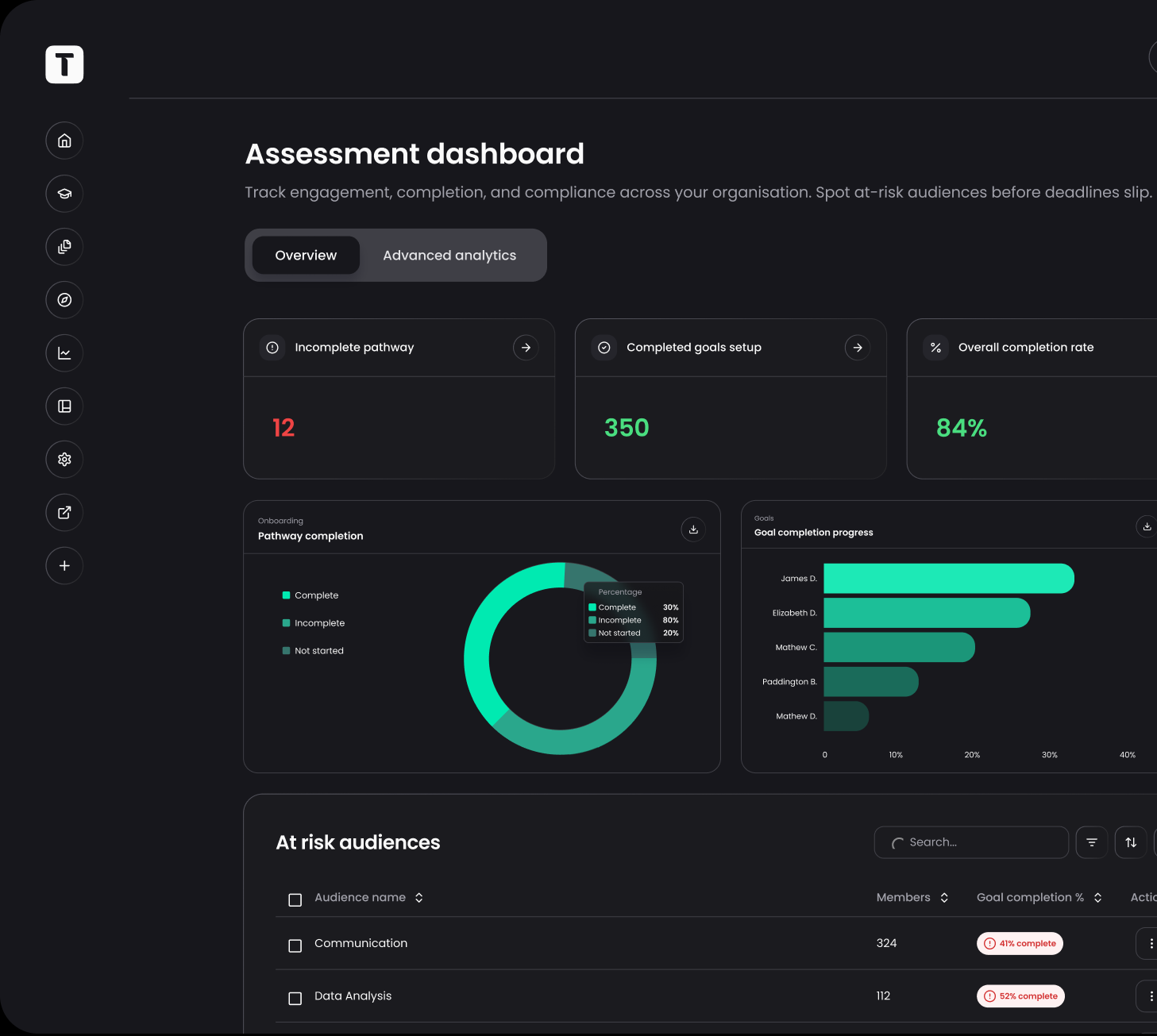Viewport: 1157px width, 1036px height.
Task: Click the Communication audience name
Action: coord(361,944)
